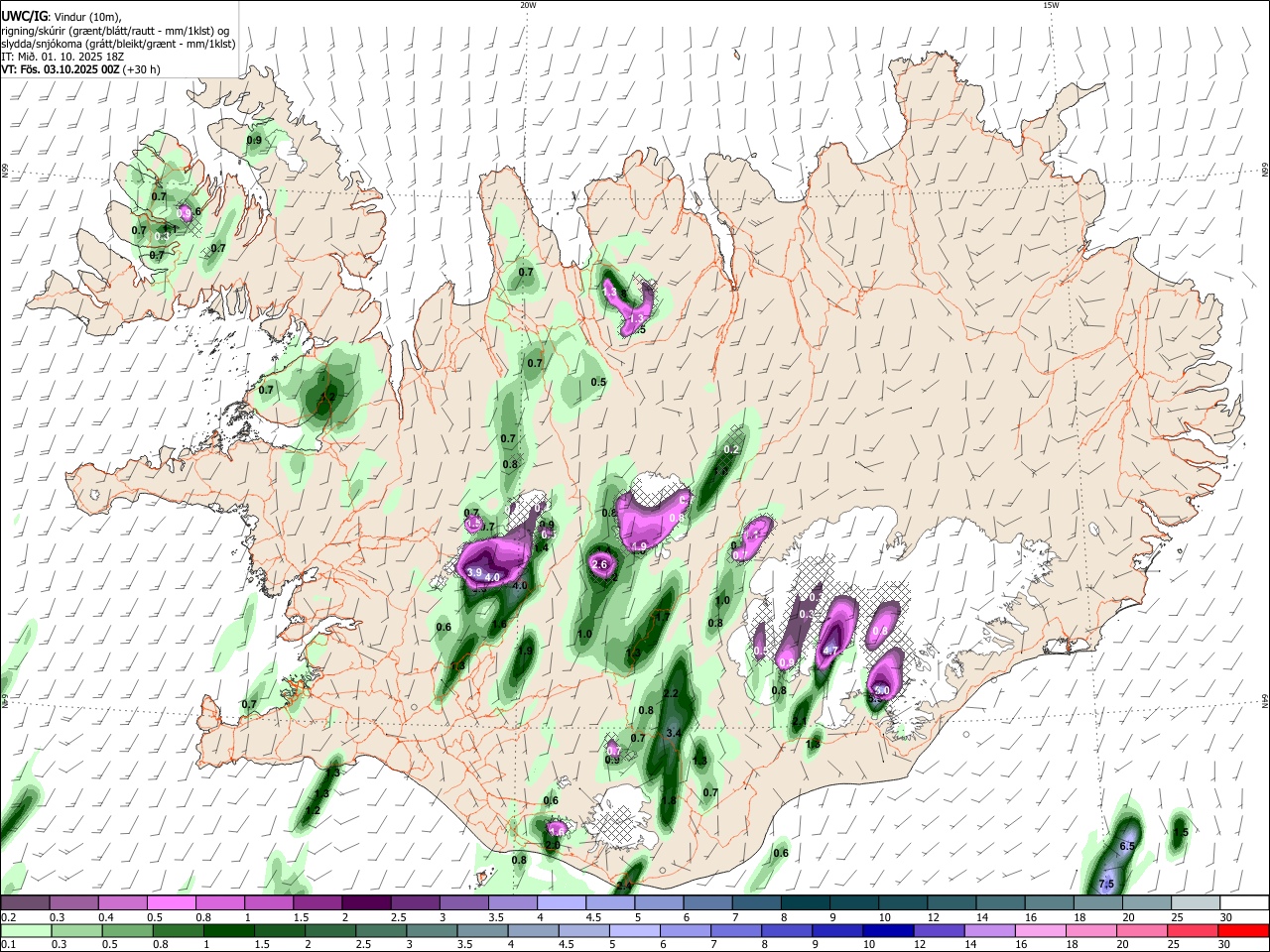Click the darkest purple swatch in snow scale
This screenshot has height=952, width=1270.
click(x=365, y=903)
